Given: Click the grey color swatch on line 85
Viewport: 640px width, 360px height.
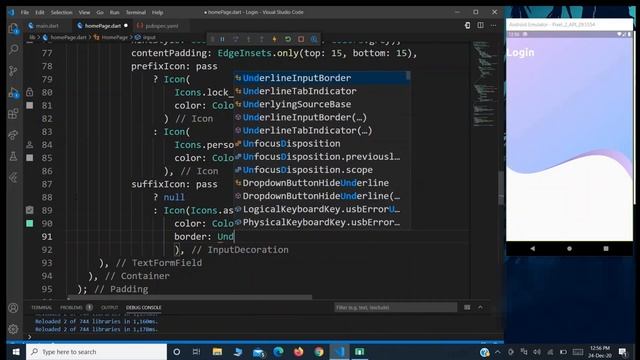Looking at the screenshot, I should [30, 158].
